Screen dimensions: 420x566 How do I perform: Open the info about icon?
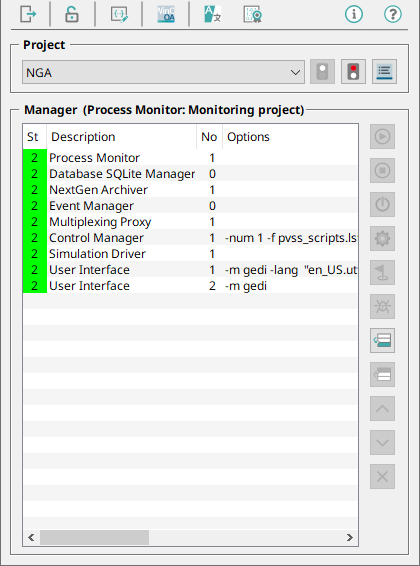click(x=354, y=14)
